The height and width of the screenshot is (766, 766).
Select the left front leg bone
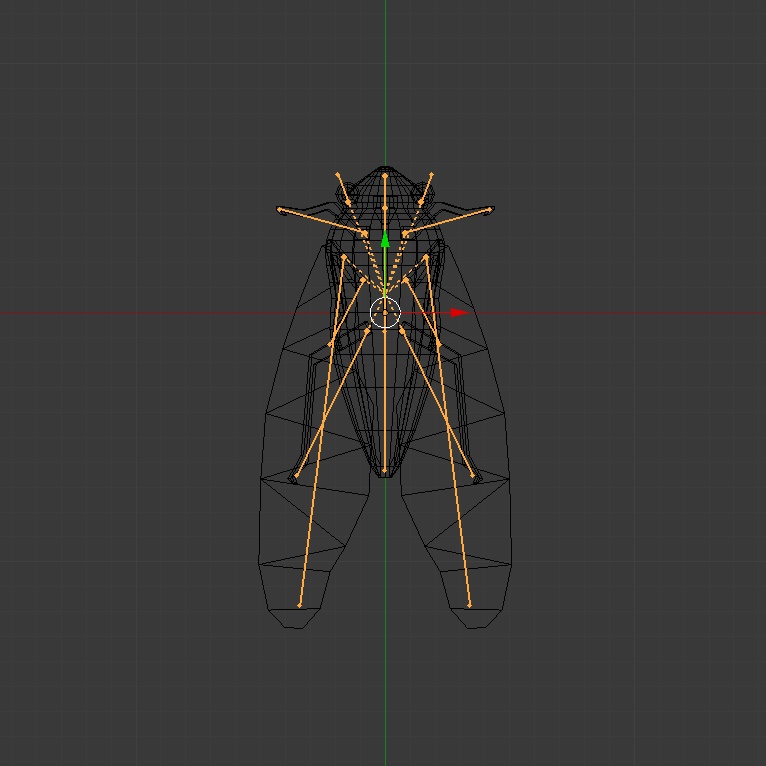click(x=322, y=222)
